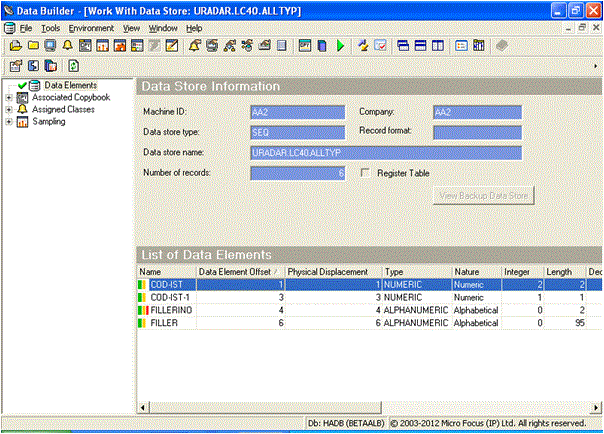
Task: Click the open folder icon in toolbar
Action: (16, 46)
